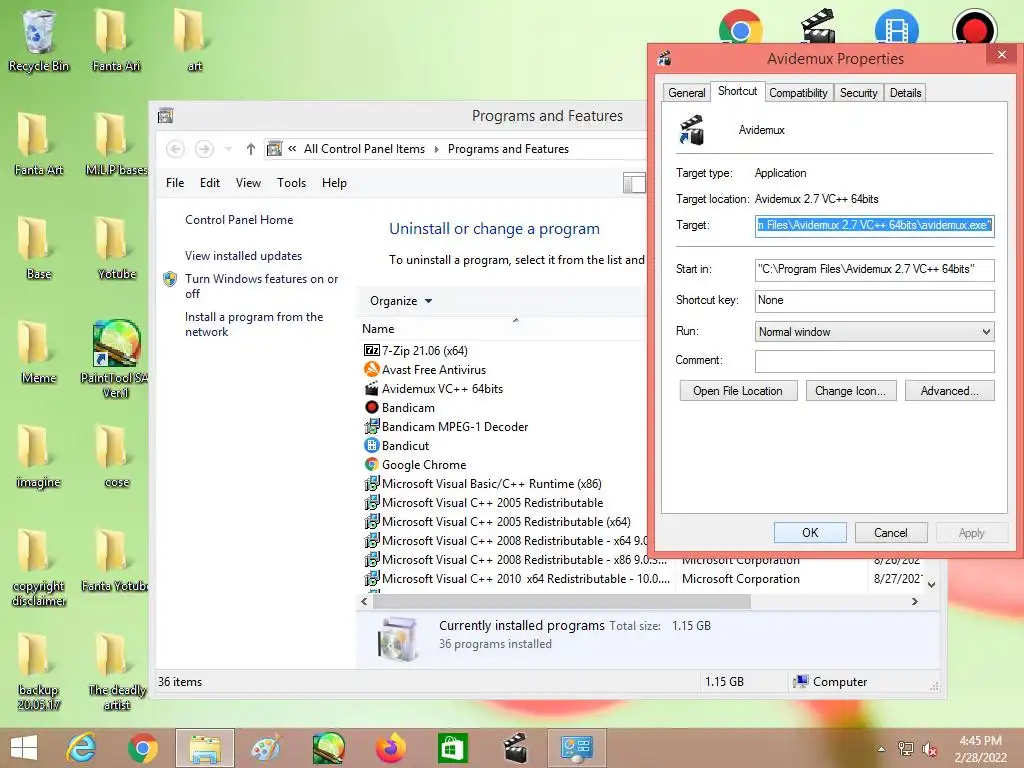Viewport: 1024px width, 768px height.
Task: Switch to the General tab
Action: [686, 93]
